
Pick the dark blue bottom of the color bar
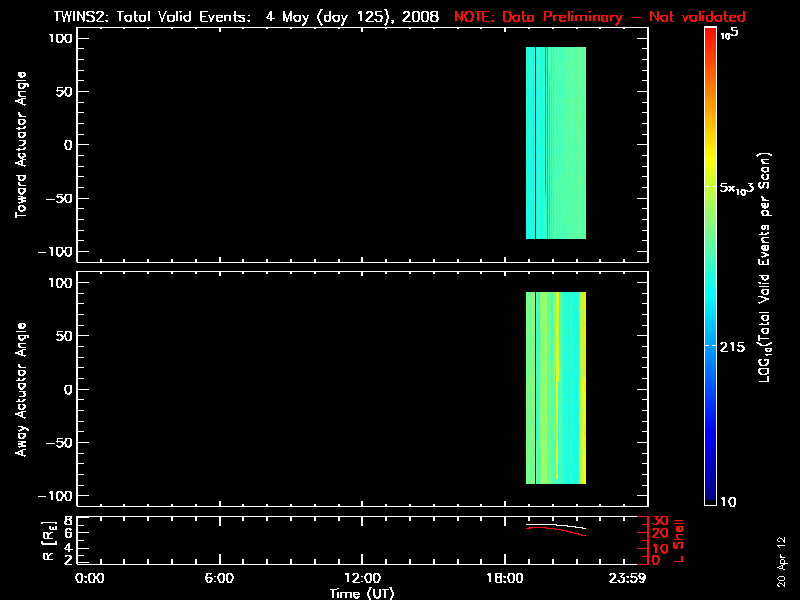pyautogui.click(x=710, y=497)
